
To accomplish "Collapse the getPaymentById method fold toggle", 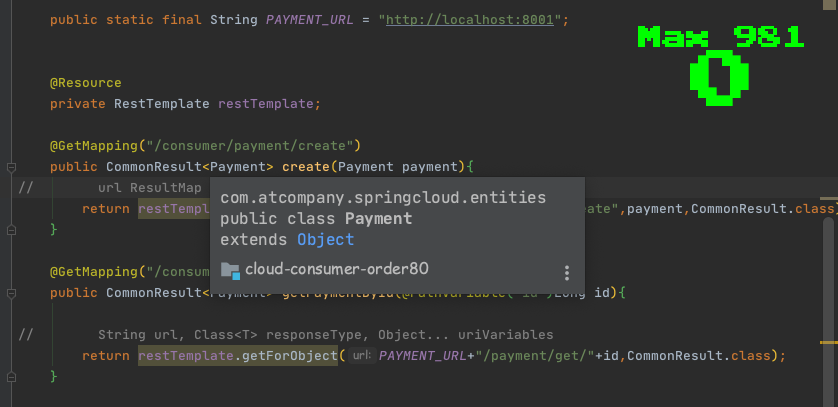I will click(11, 293).
